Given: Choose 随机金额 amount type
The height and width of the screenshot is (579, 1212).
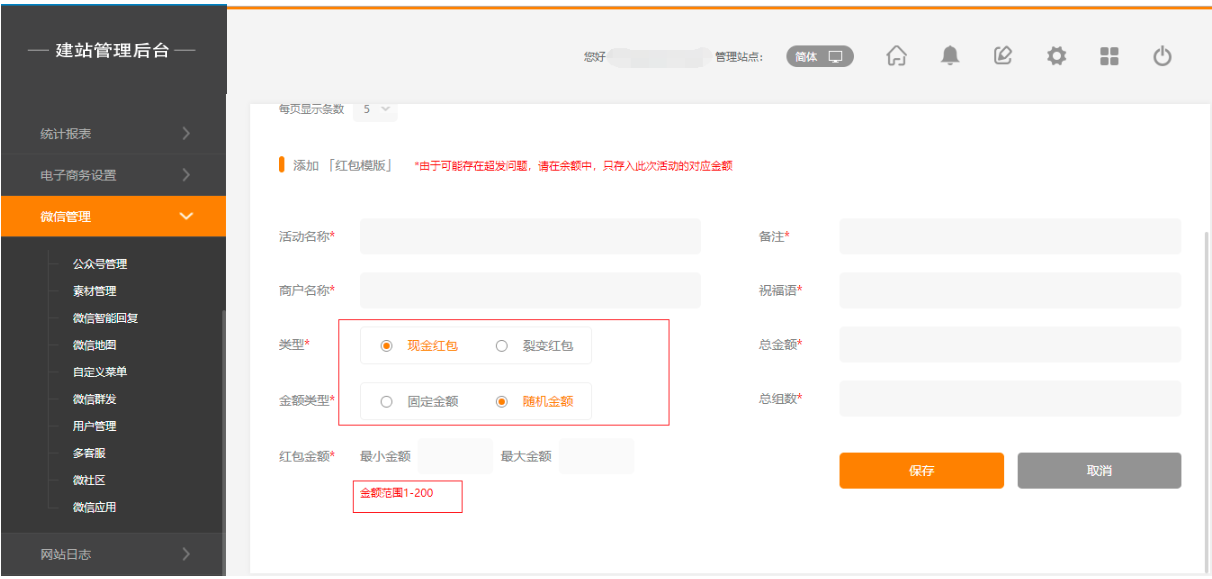Looking at the screenshot, I should (x=502, y=402).
